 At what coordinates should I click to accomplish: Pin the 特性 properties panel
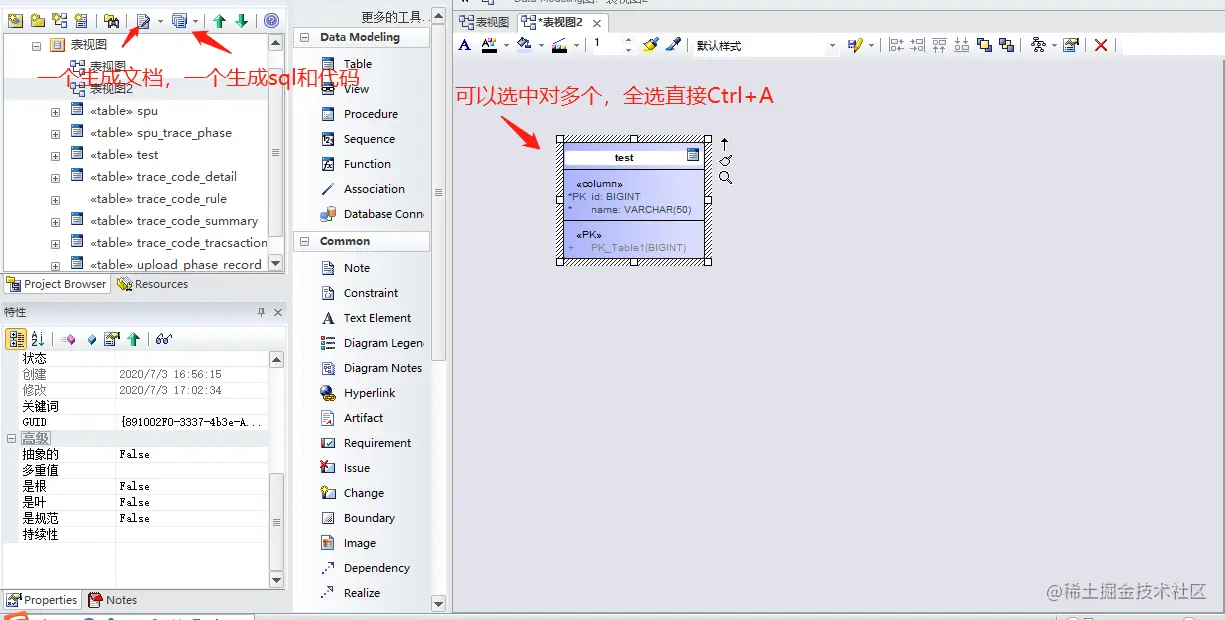coord(262,312)
